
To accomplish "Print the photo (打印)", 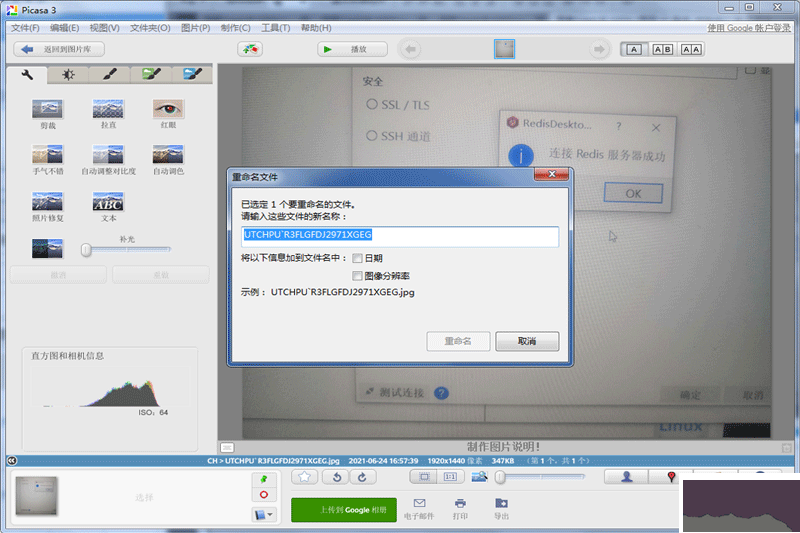I will (x=460, y=509).
